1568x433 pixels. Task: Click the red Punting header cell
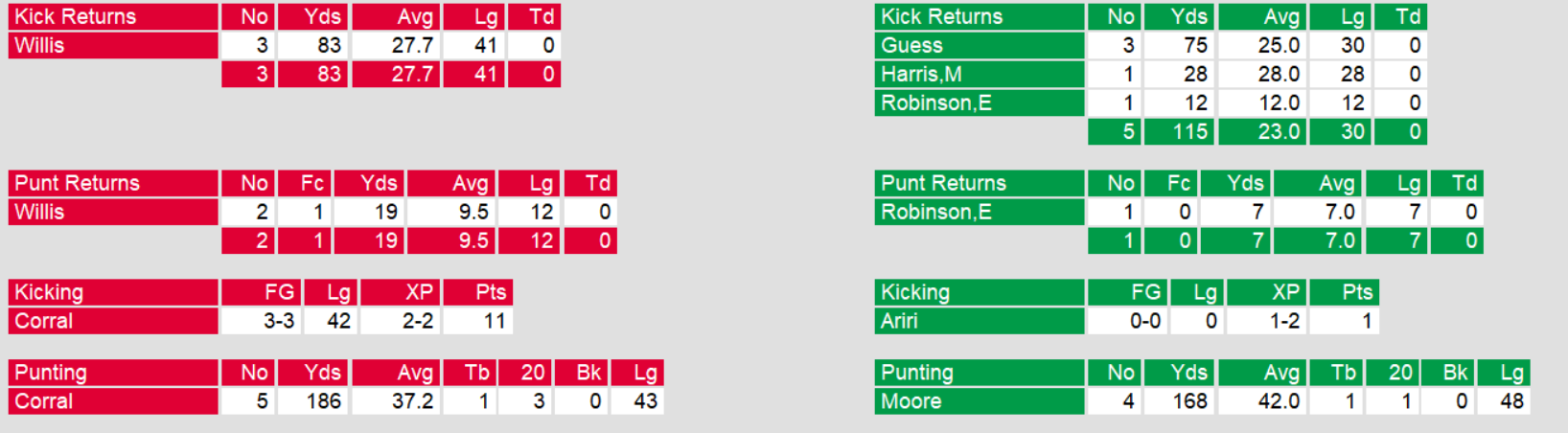pyautogui.click(x=113, y=373)
